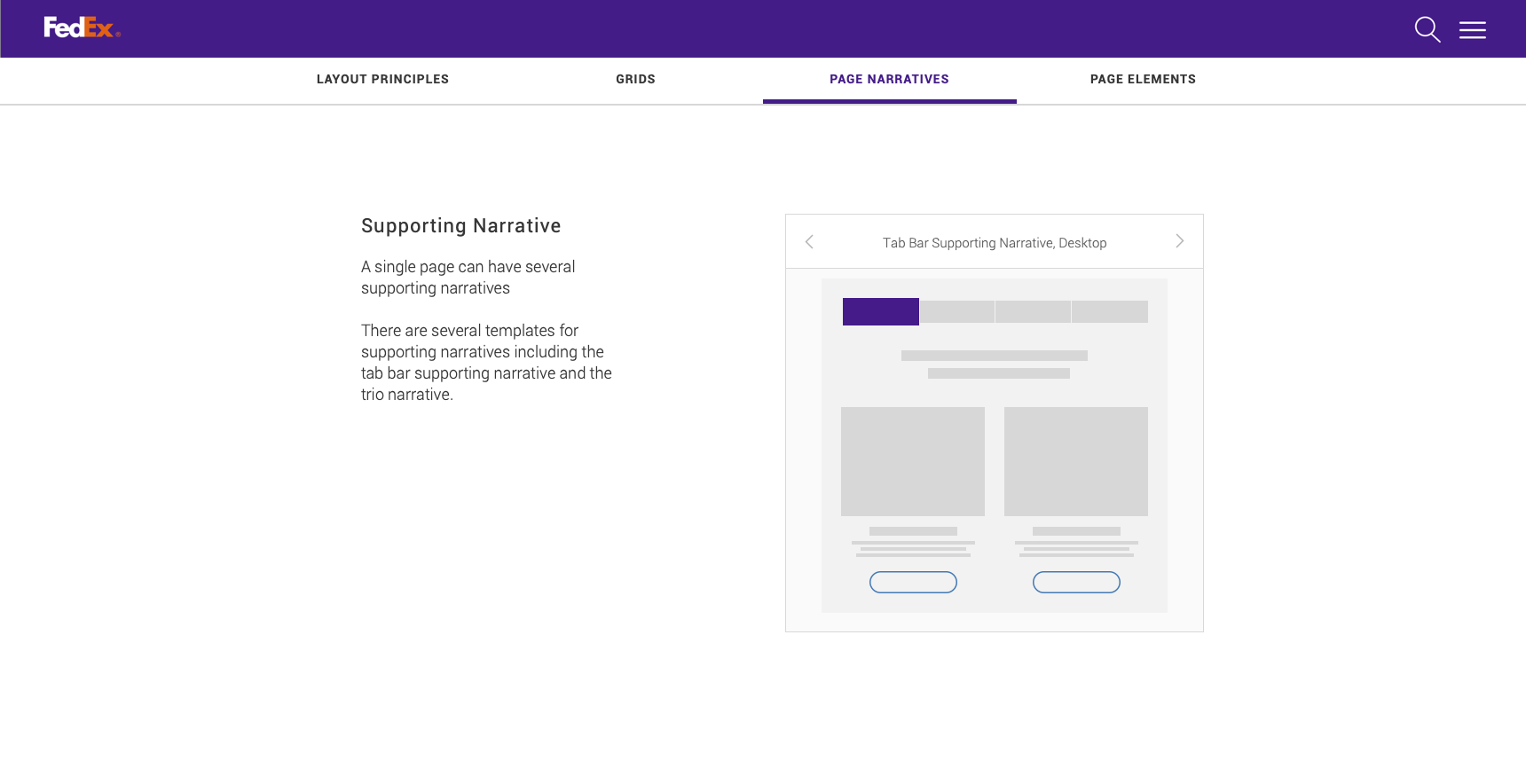Advance to next carousel slide arrow

[1179, 241]
